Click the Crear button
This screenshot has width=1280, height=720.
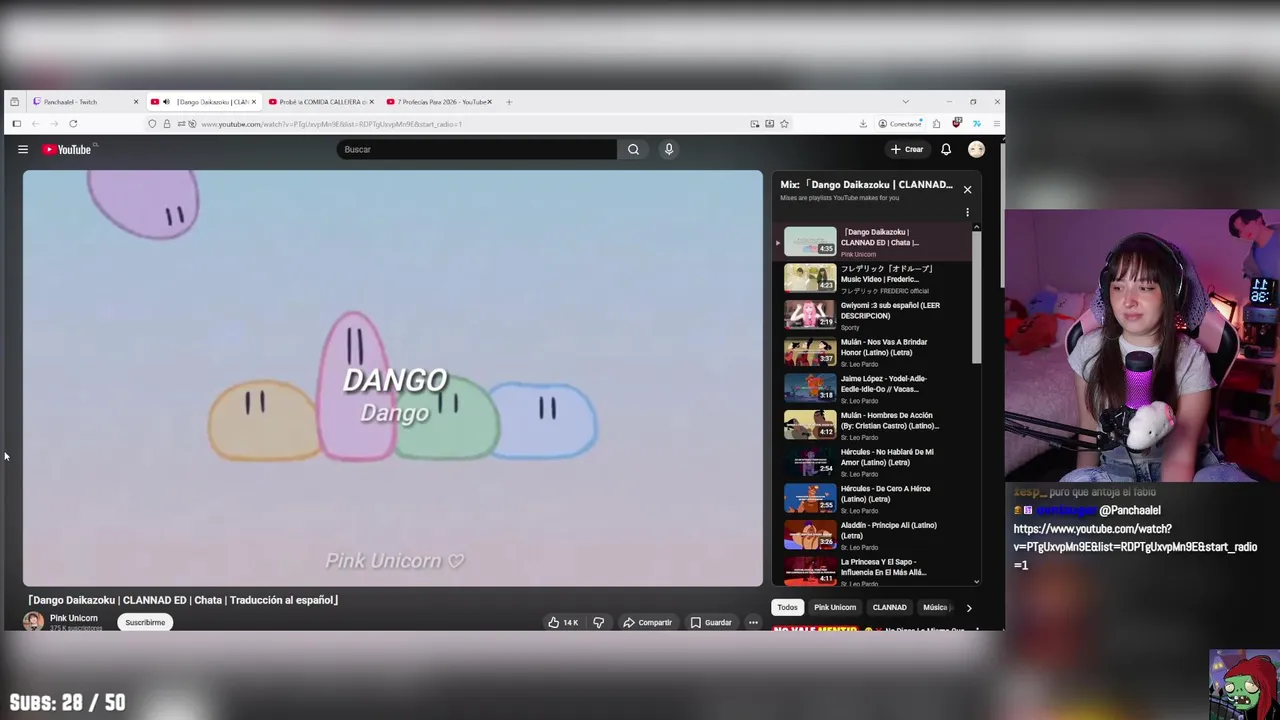[908, 149]
